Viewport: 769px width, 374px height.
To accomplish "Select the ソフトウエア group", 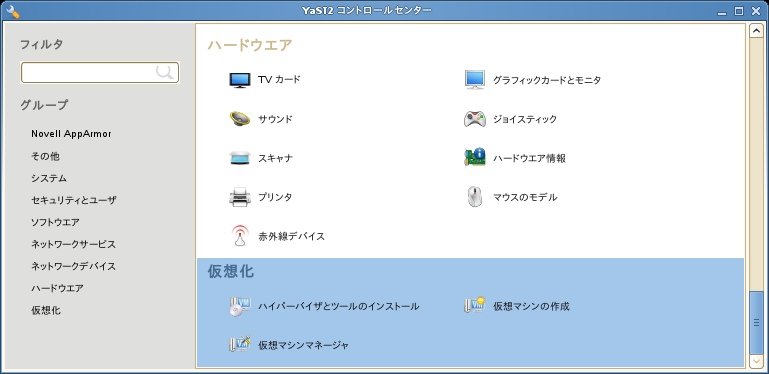I will (x=55, y=223).
